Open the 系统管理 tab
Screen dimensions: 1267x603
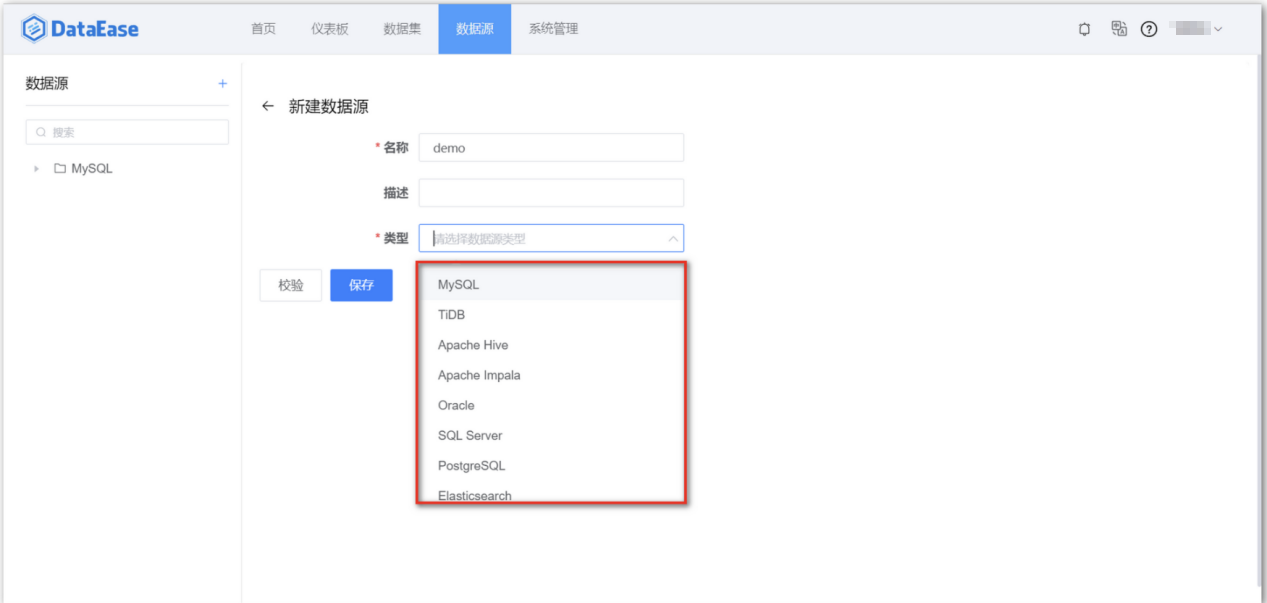click(555, 28)
